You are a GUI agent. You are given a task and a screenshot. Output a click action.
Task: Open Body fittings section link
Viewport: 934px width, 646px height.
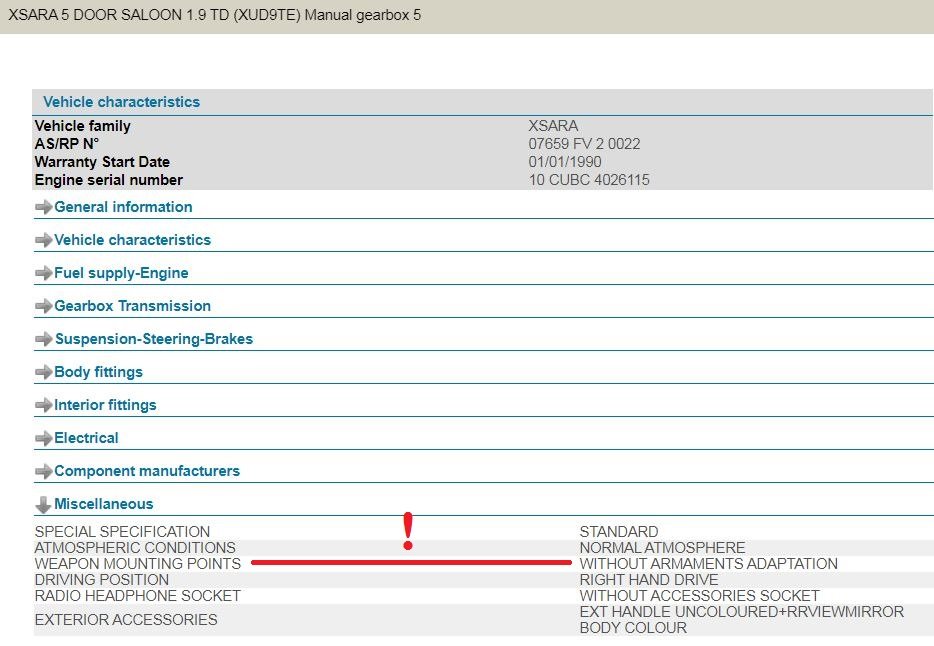click(98, 372)
